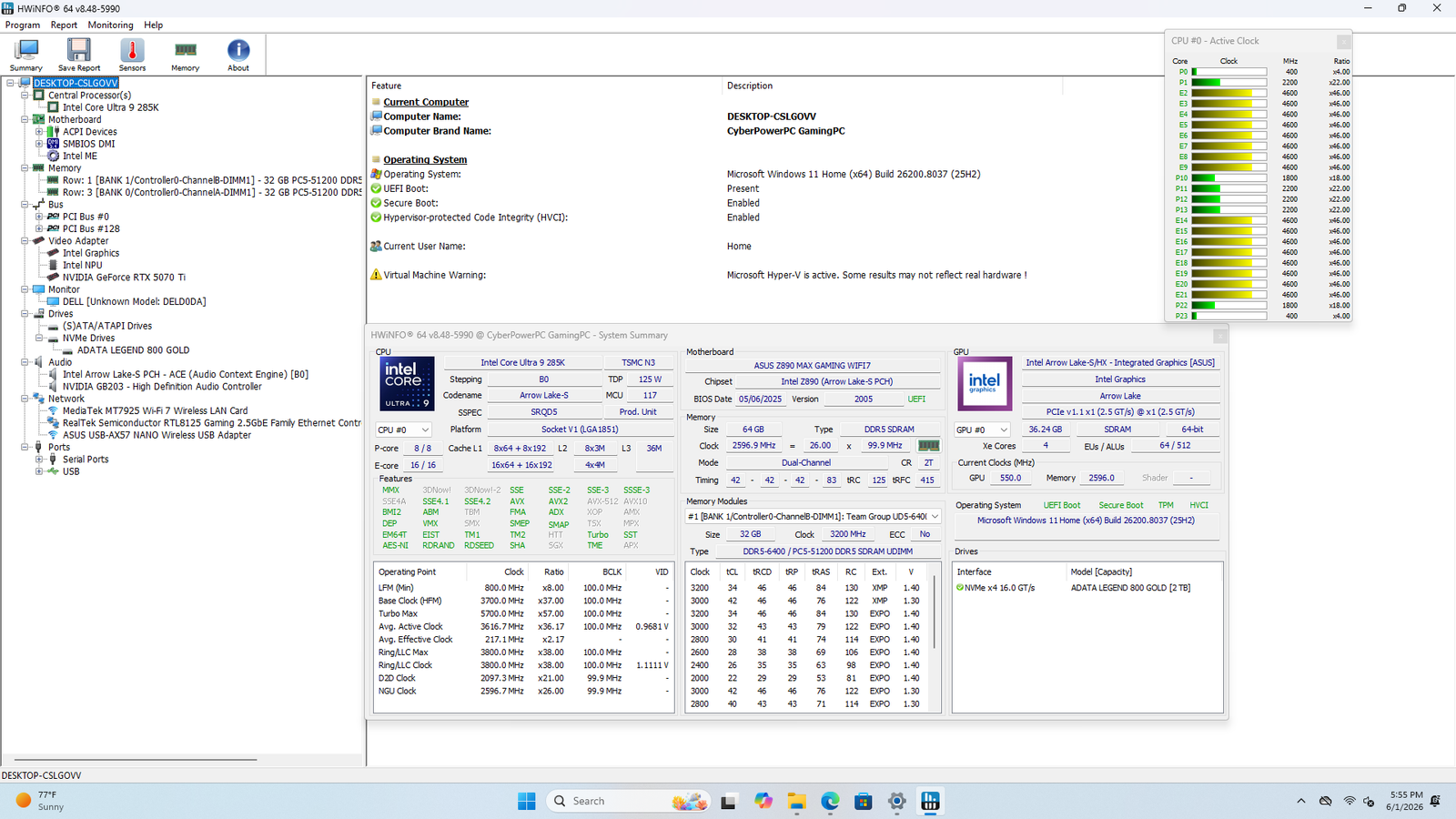Select Intel Graphics under Video Adapter
The image size is (1456, 819).
pos(91,253)
